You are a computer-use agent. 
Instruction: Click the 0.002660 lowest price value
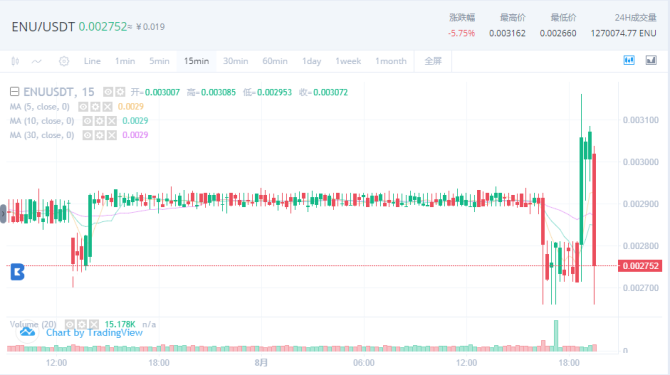558,33
